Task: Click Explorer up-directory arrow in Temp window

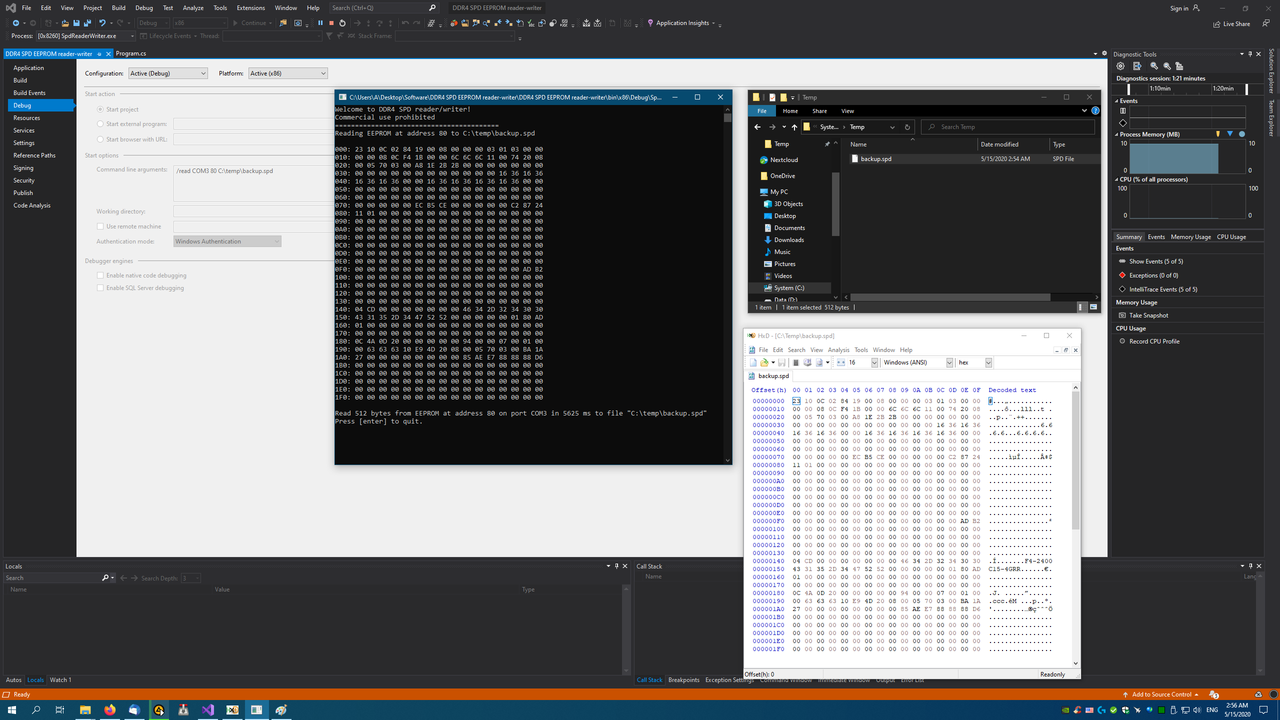Action: pos(794,127)
